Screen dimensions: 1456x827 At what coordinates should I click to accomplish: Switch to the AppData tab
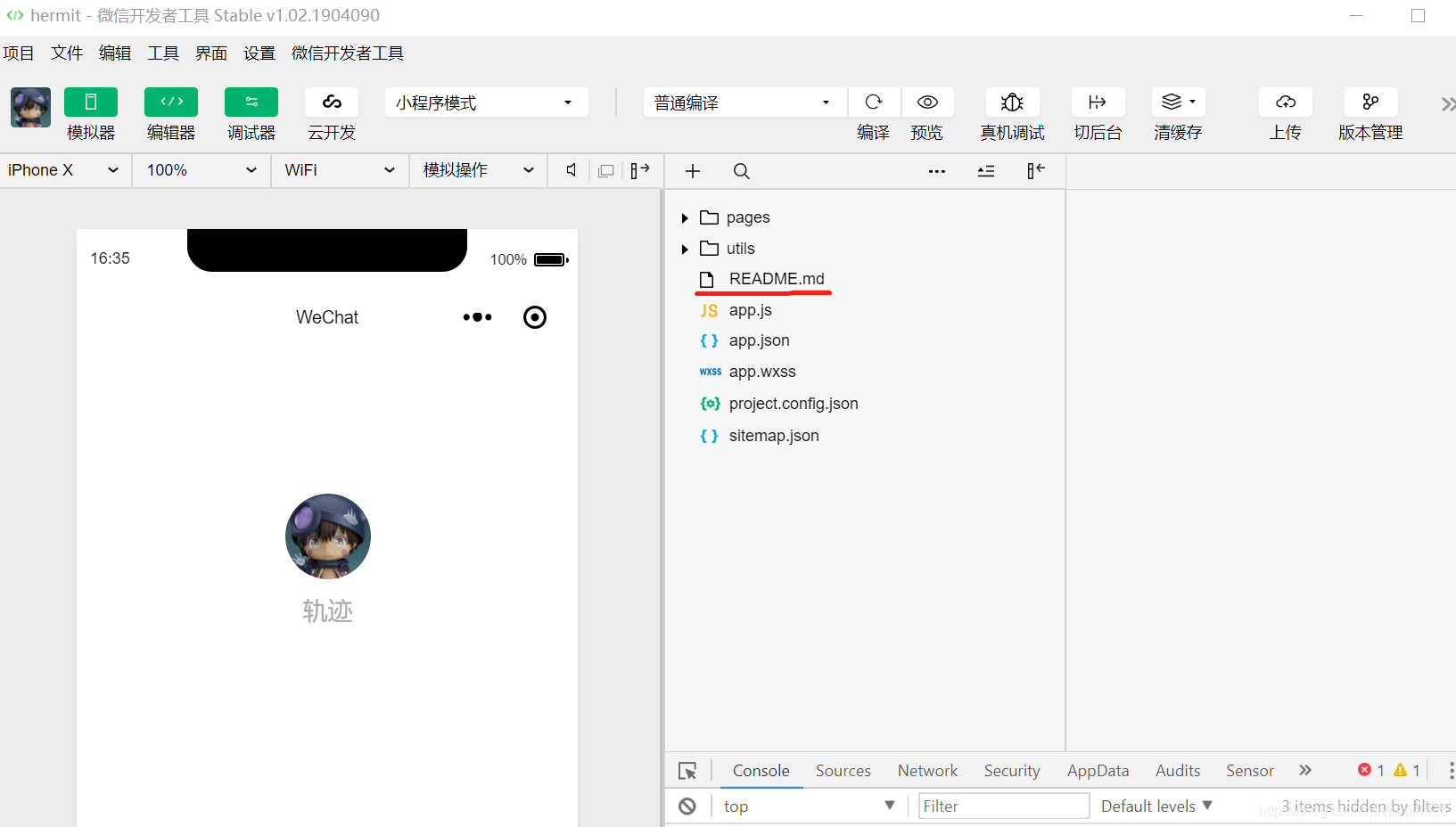click(1098, 771)
